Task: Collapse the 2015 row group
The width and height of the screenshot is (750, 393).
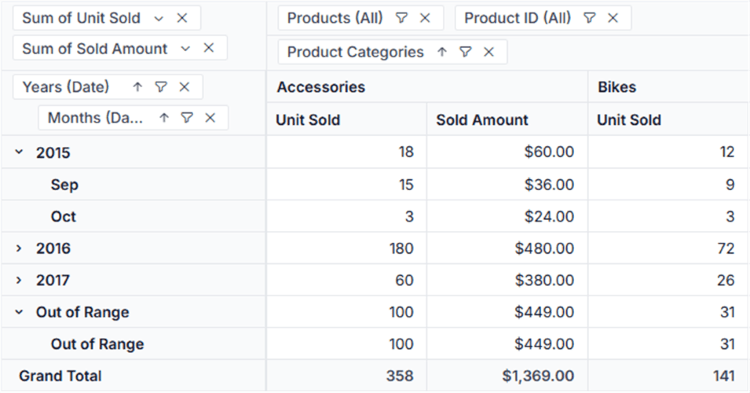Action: (x=19, y=152)
